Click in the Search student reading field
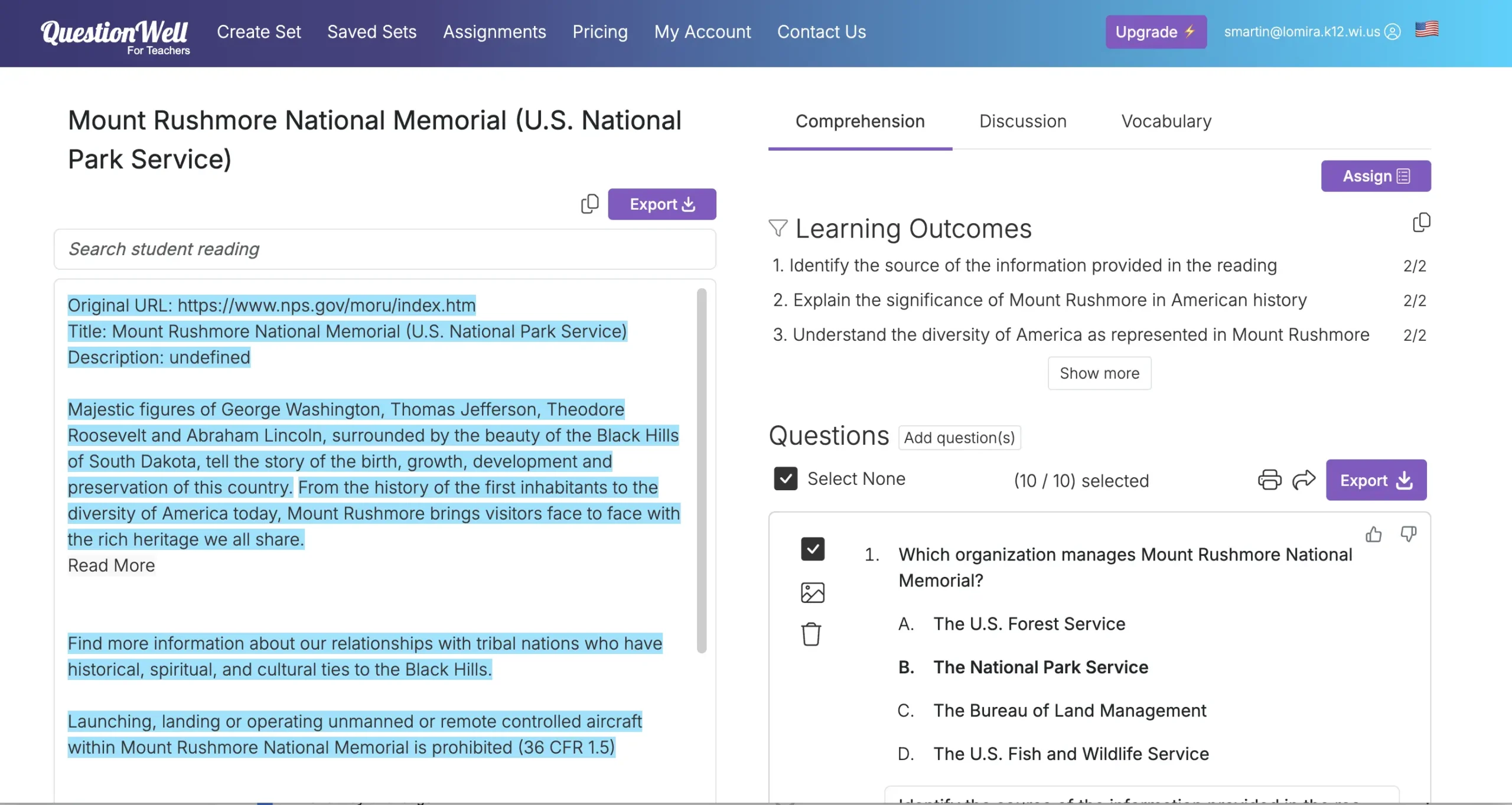Image resolution: width=1512 pixels, height=805 pixels. (384, 249)
